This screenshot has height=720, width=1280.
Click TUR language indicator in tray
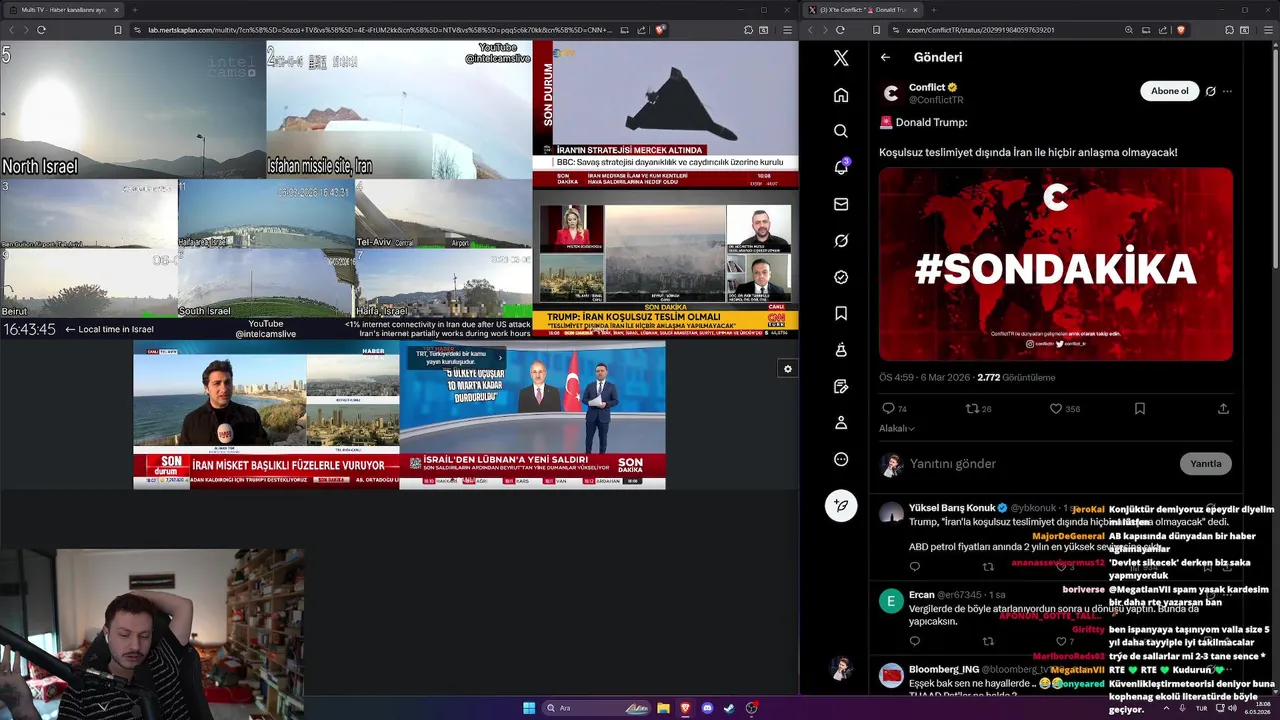tap(1201, 708)
